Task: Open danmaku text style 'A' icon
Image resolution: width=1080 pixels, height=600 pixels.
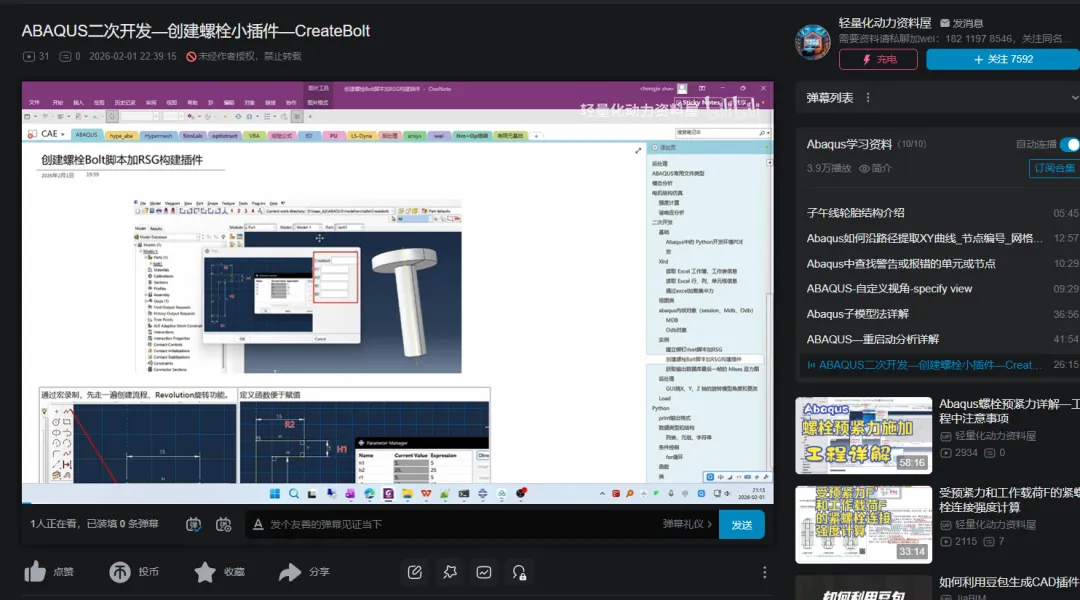Action: click(x=258, y=524)
